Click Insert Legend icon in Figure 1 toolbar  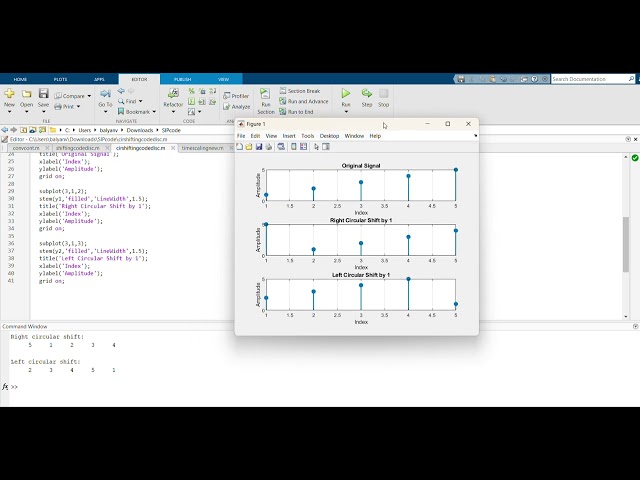click(x=303, y=147)
